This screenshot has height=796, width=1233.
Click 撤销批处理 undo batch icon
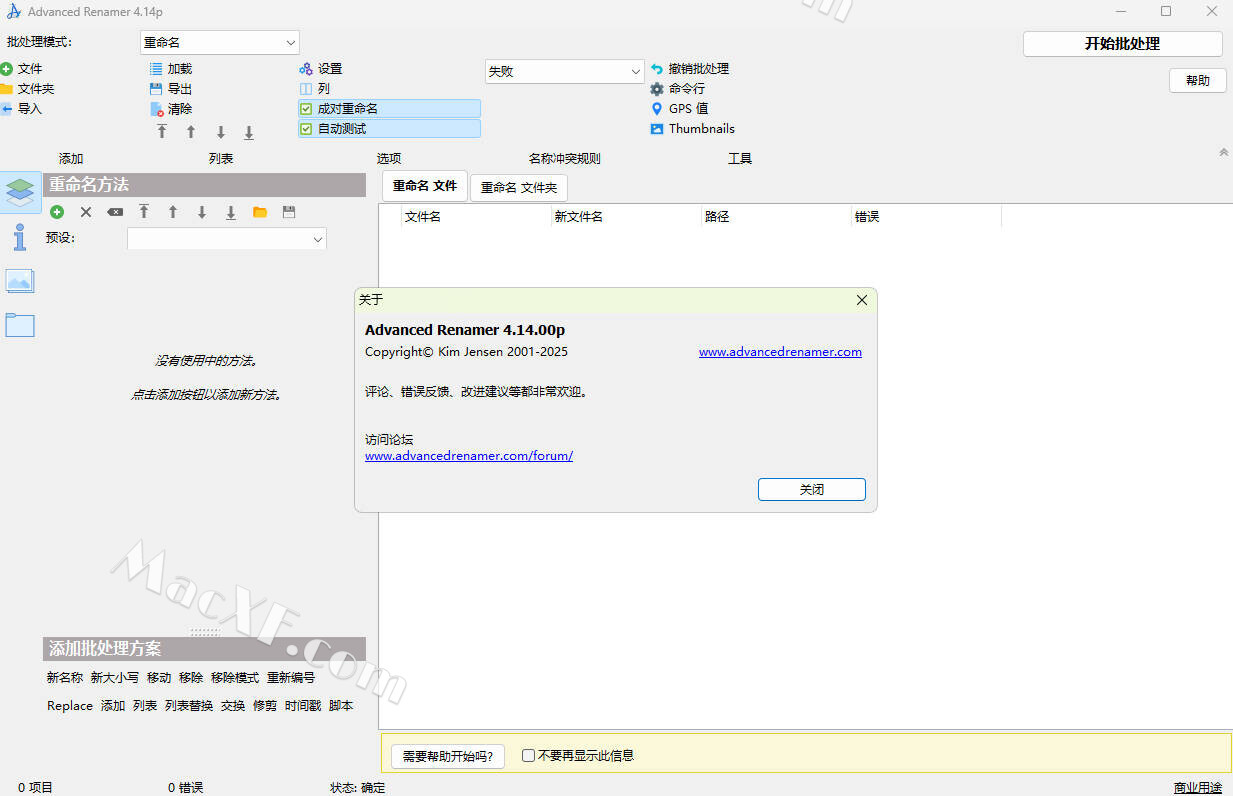[657, 69]
